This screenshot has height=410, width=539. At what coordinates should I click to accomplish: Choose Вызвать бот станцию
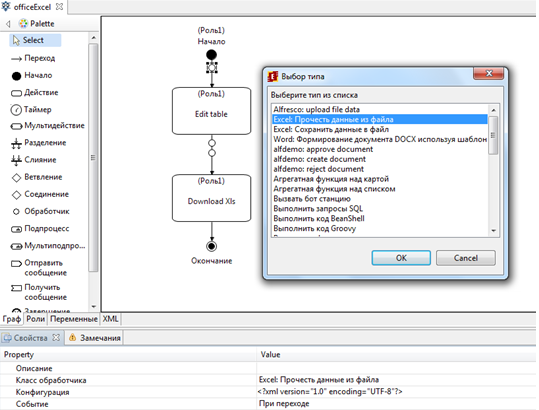380,199
